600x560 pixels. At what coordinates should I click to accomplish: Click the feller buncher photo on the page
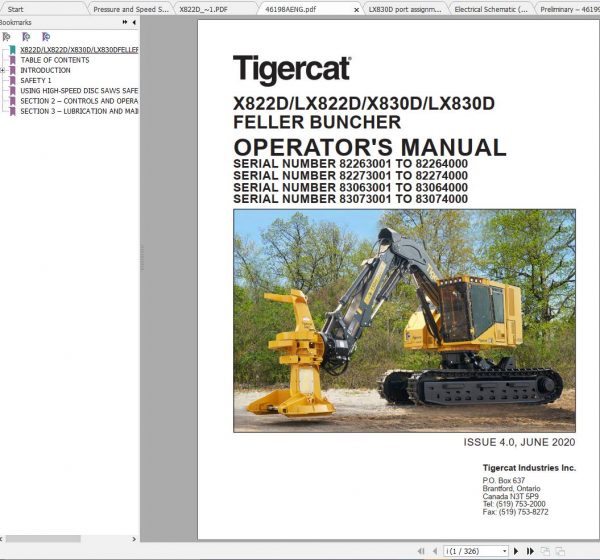(404, 321)
